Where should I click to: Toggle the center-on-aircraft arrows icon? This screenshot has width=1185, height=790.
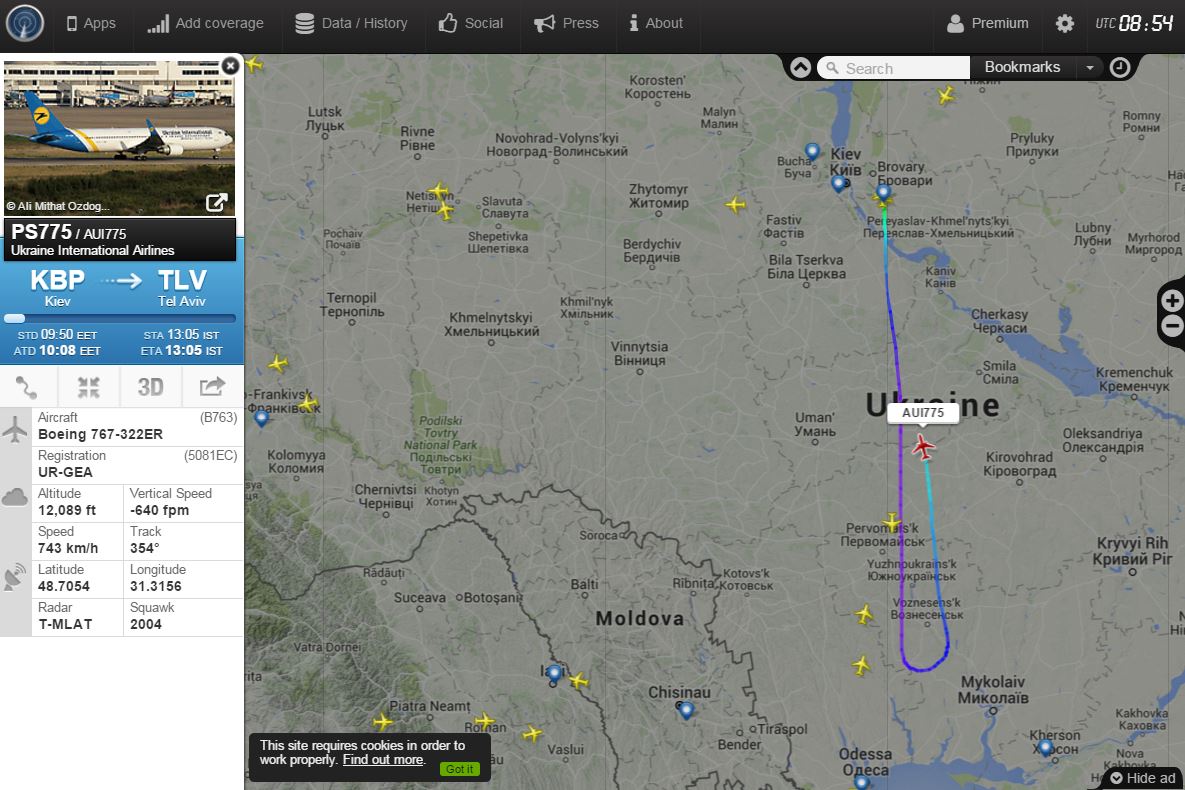click(x=88, y=387)
